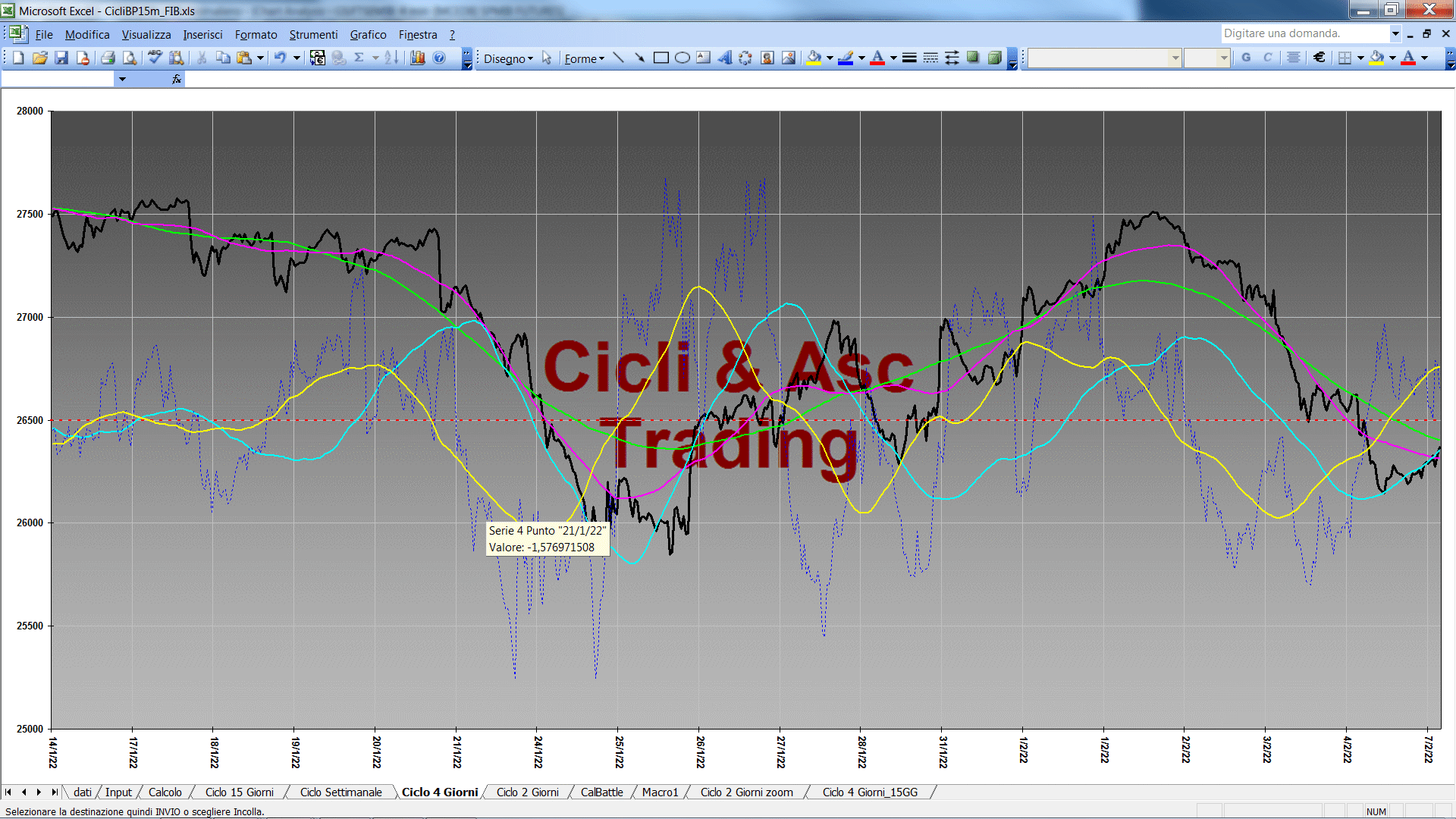Viewport: 1456px width, 819px height.
Task: Insert a diagram or organization chart
Action: pyautogui.click(x=746, y=58)
